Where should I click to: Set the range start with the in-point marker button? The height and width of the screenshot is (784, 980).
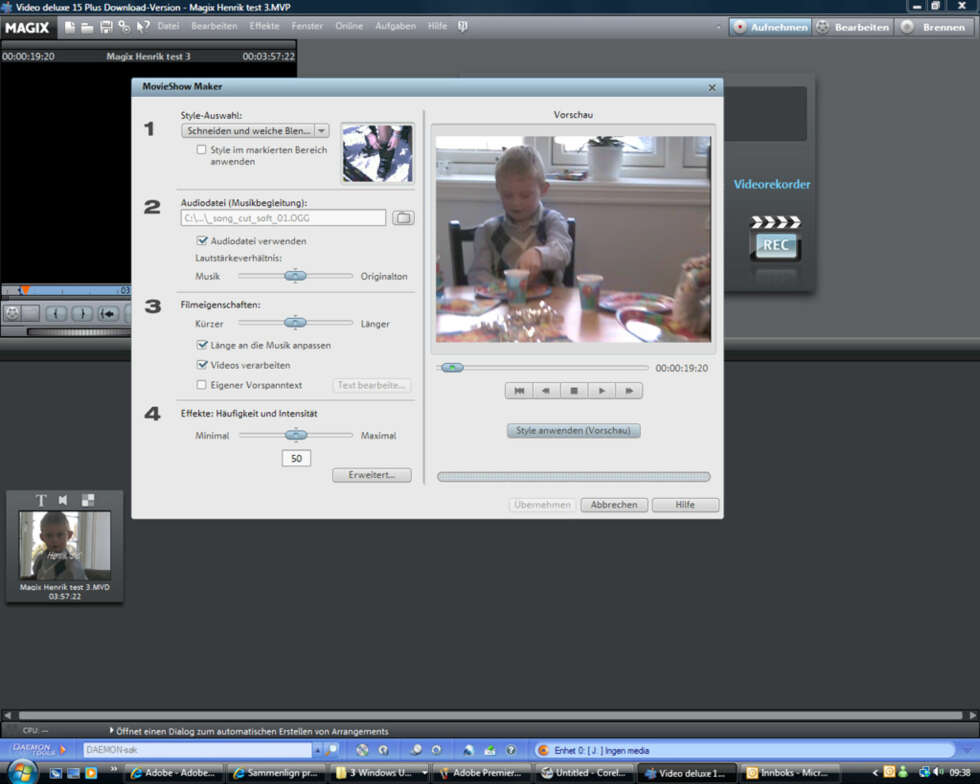56,313
